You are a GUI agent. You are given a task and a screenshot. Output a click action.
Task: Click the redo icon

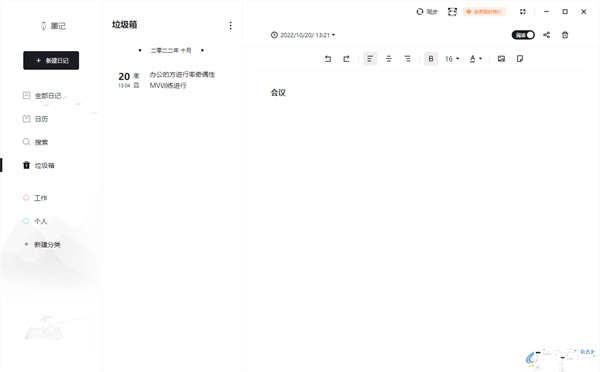tap(346, 59)
